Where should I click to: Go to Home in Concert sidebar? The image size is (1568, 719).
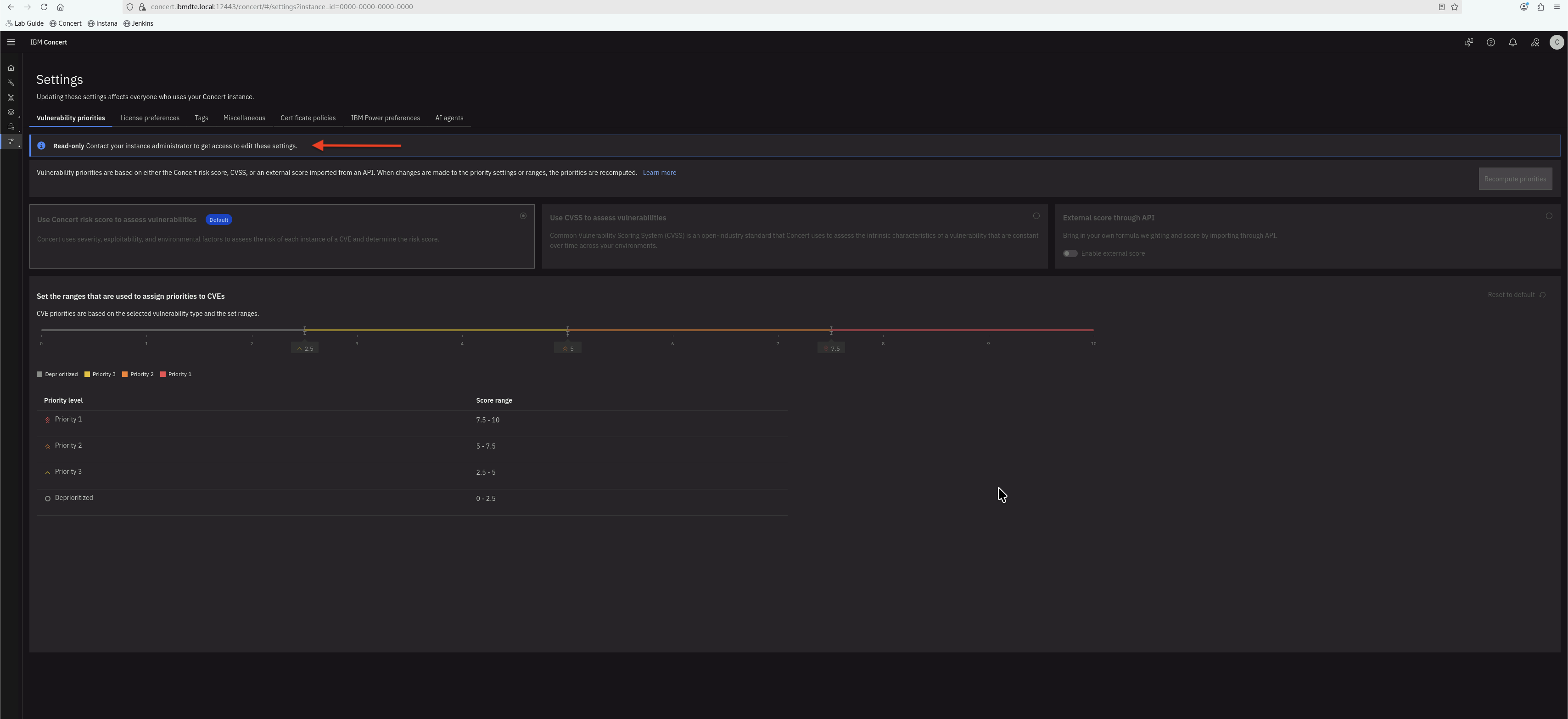[11, 67]
